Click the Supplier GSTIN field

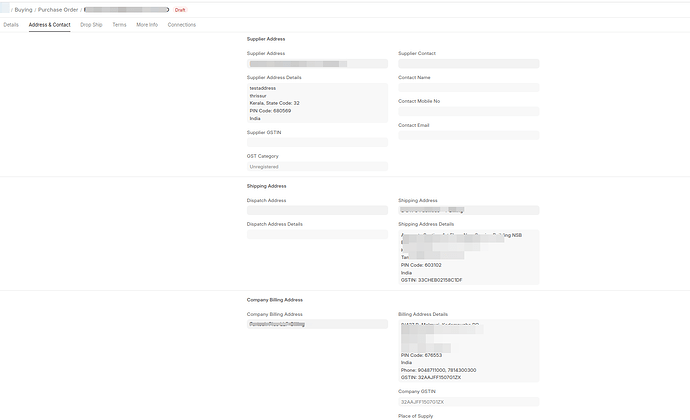click(317, 142)
